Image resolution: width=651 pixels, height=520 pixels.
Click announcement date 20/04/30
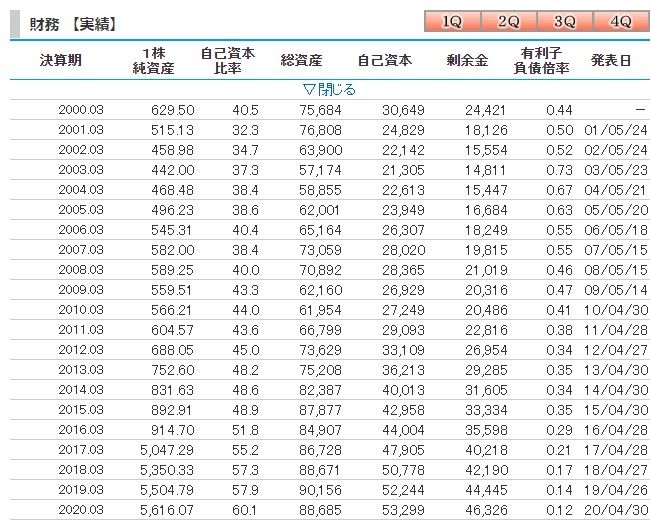click(616, 510)
